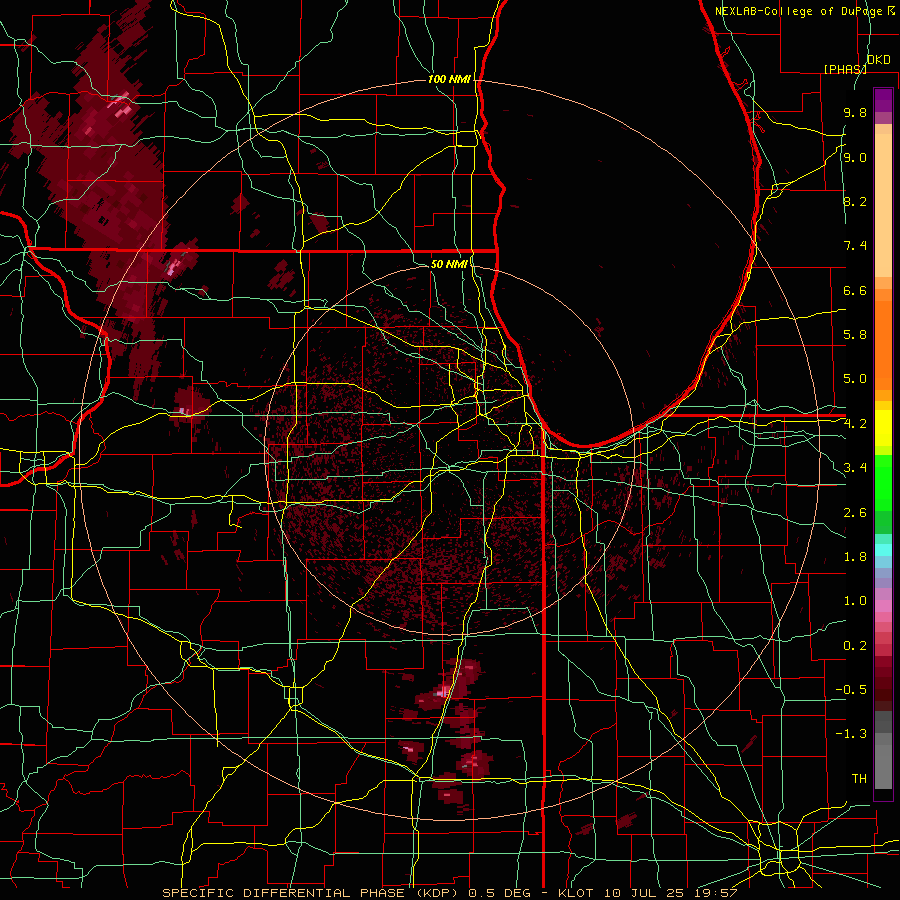Pick the yellow segment of the color bar
Screen dimensions: 900x900
[x=883, y=428]
